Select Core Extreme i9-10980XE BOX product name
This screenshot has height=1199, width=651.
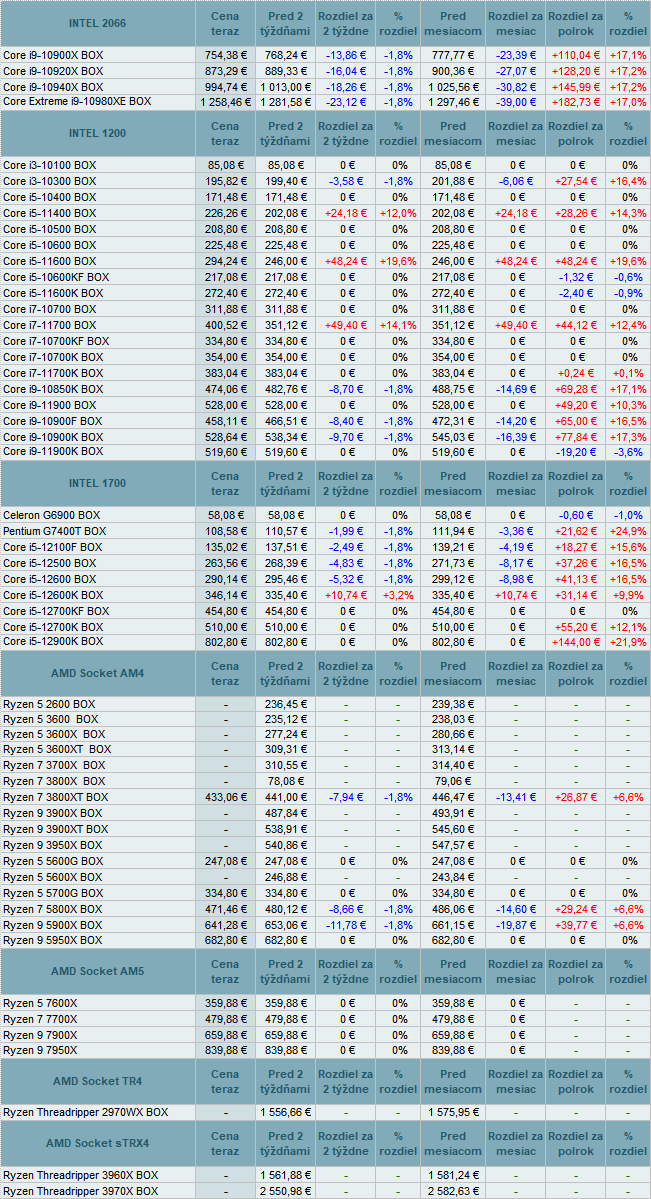(77, 102)
